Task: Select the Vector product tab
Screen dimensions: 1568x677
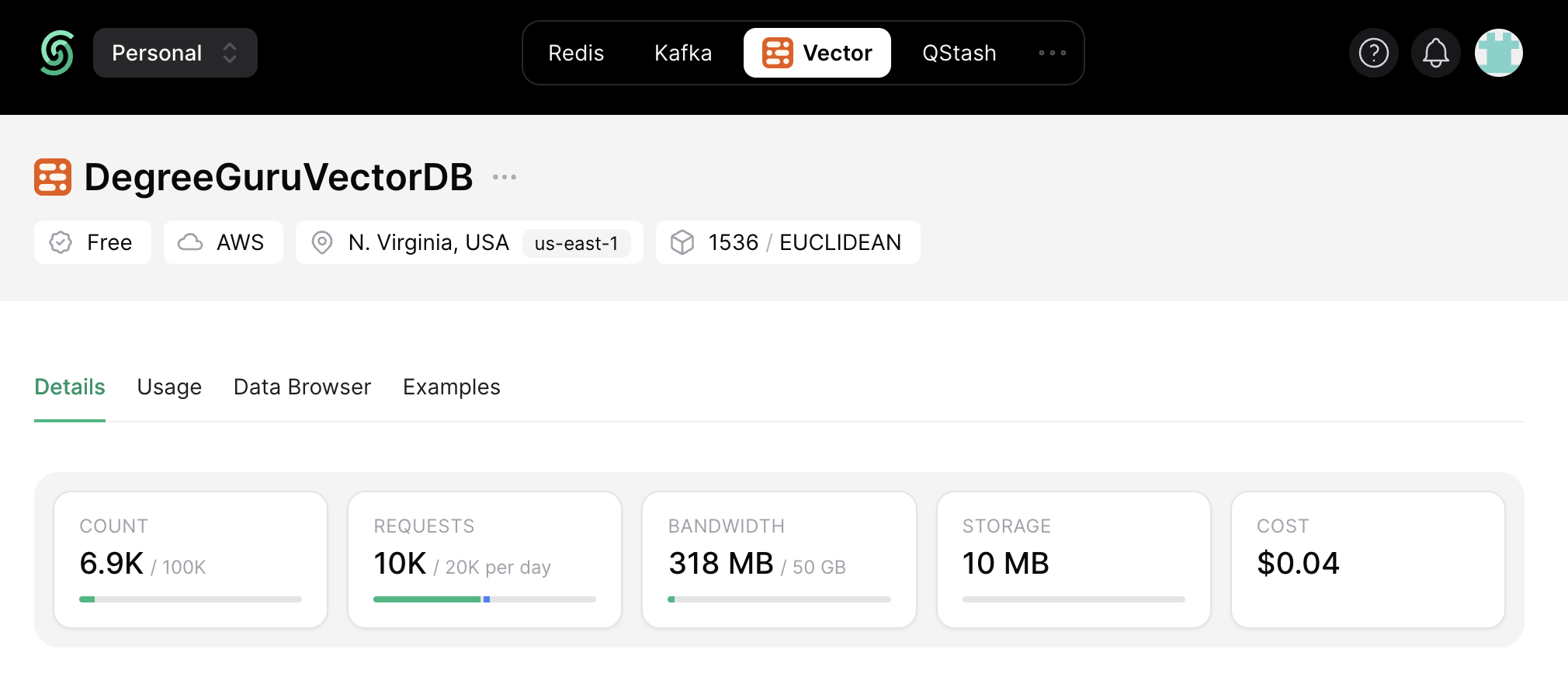Action: (x=817, y=53)
